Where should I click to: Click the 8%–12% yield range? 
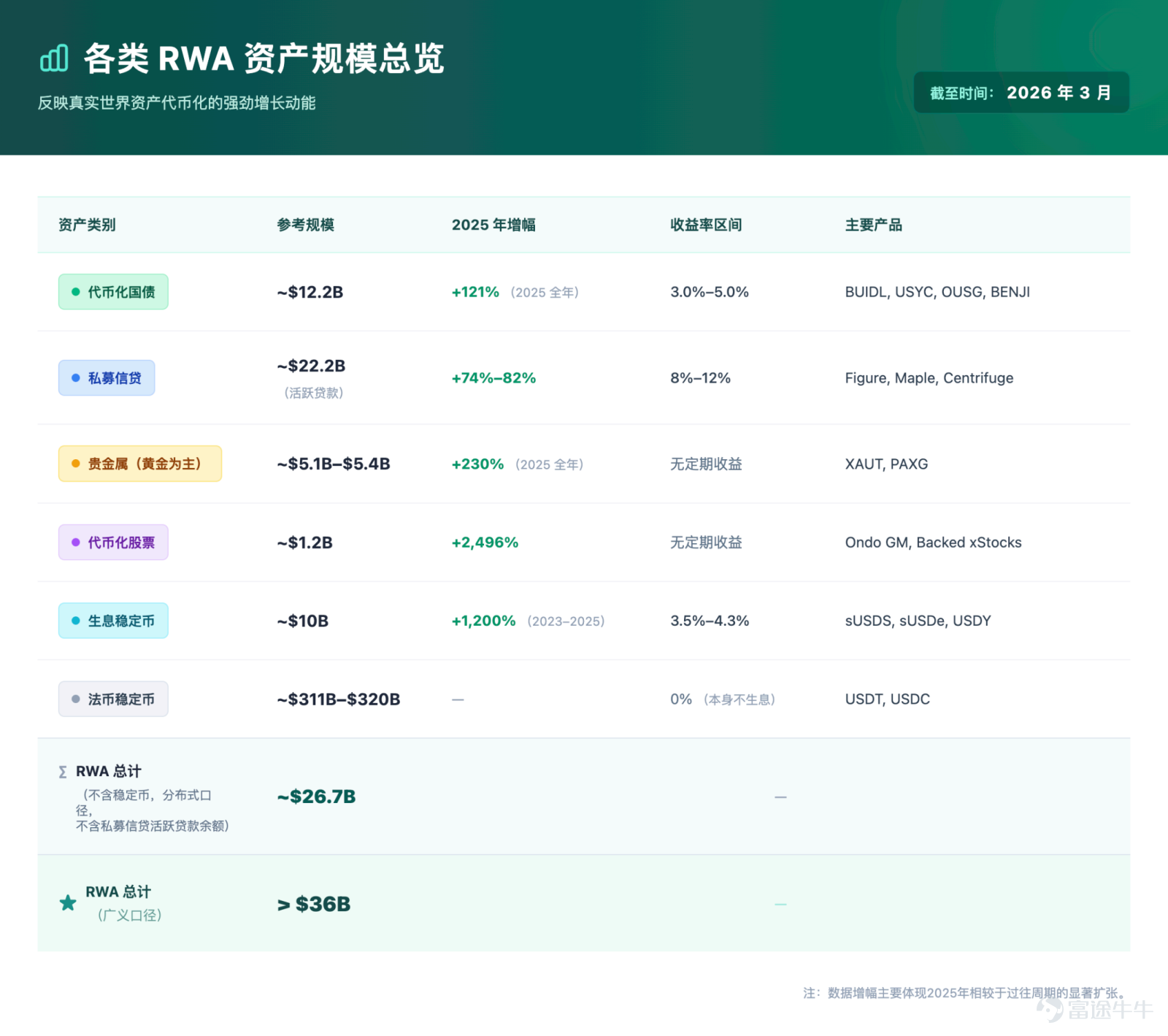coord(700,378)
